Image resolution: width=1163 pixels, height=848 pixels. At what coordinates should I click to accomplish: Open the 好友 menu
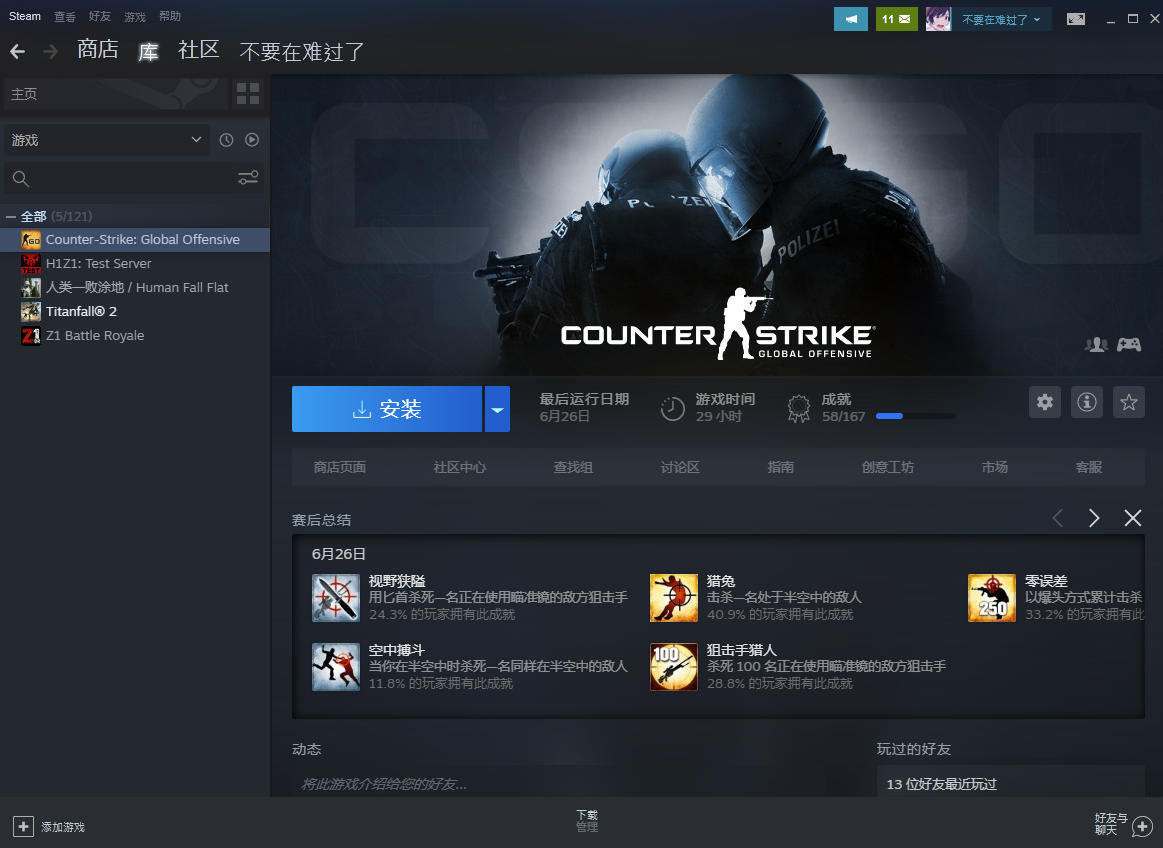tap(99, 16)
